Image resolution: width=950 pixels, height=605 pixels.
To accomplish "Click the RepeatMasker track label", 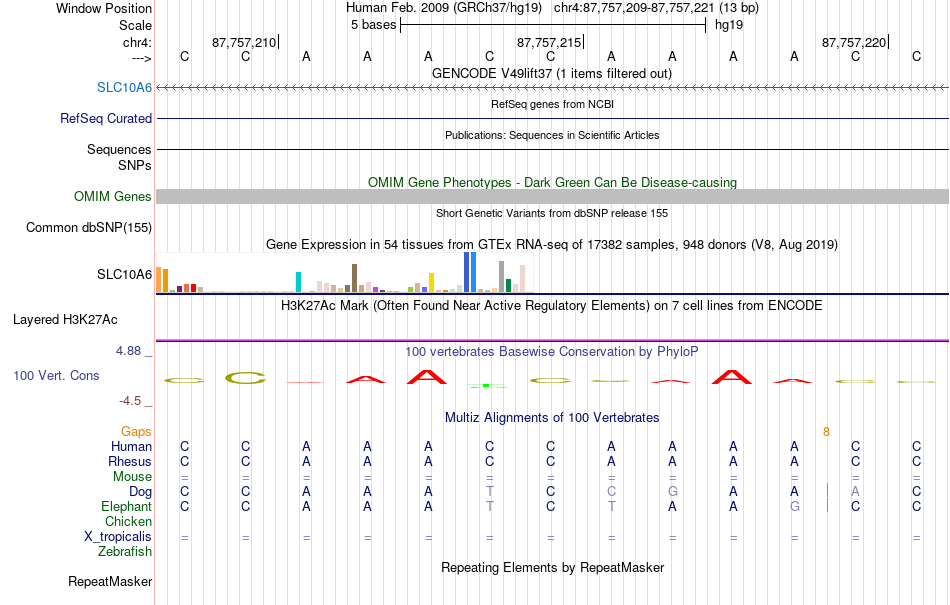I will point(110,581).
